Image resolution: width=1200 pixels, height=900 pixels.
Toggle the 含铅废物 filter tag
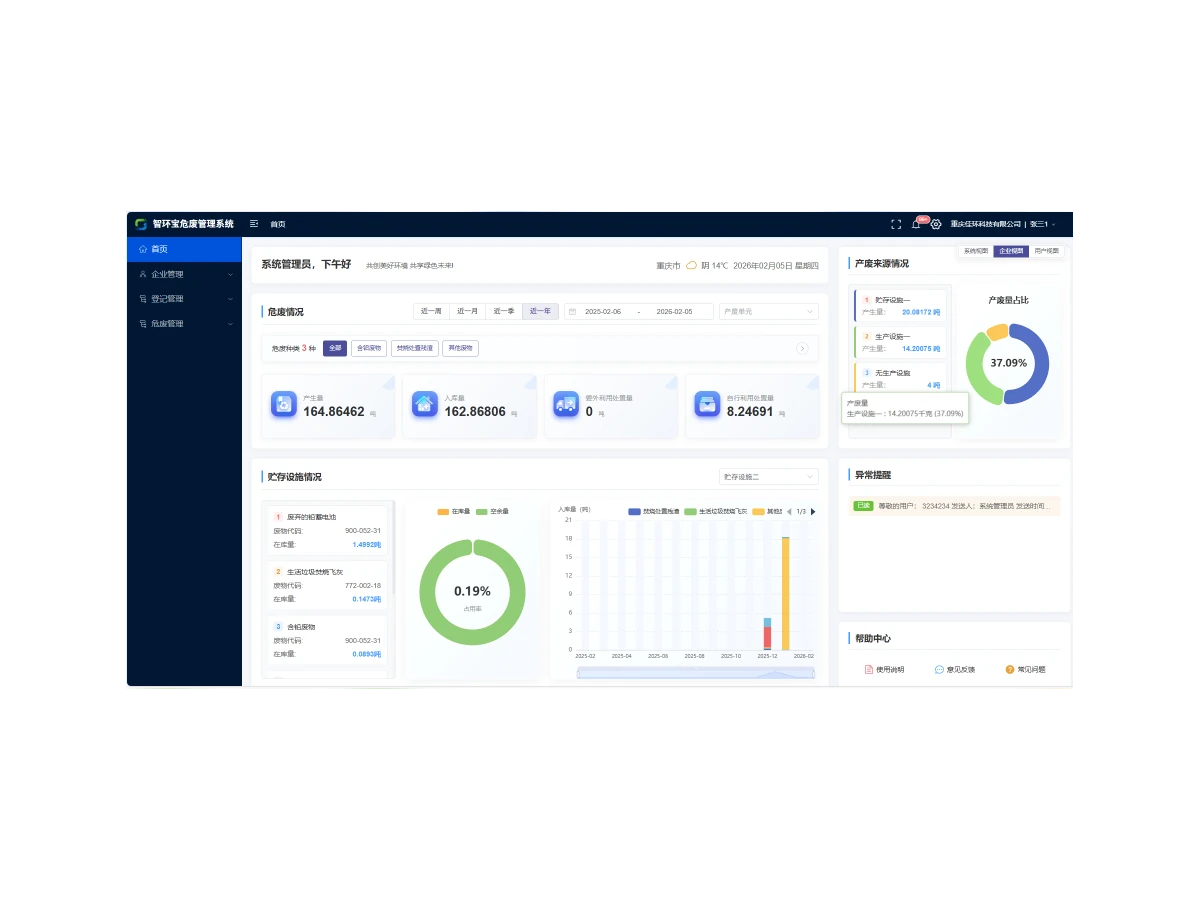tap(369, 348)
